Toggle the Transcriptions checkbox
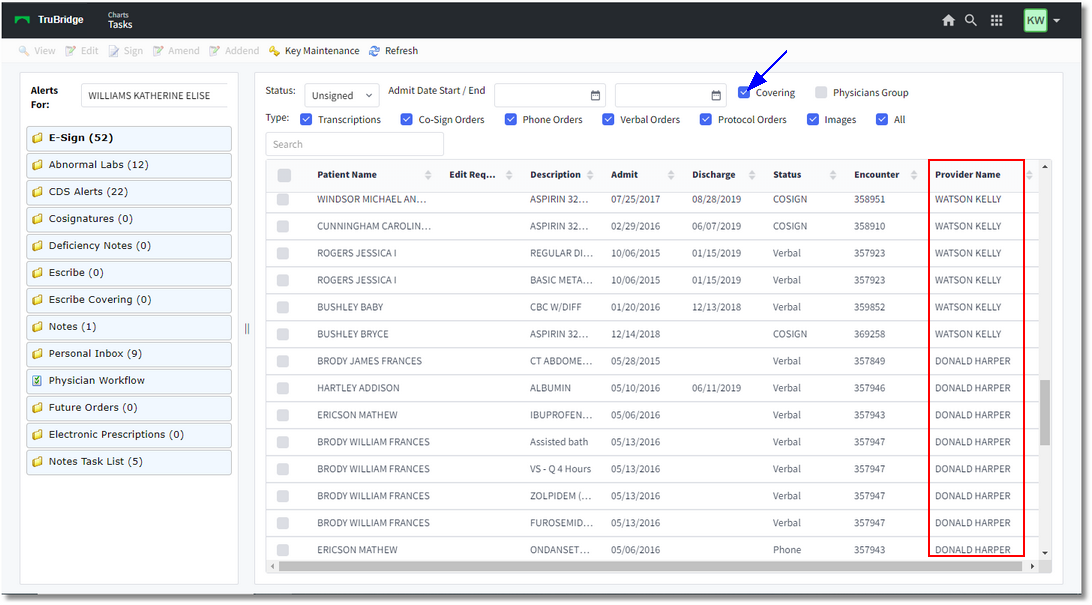 click(306, 120)
